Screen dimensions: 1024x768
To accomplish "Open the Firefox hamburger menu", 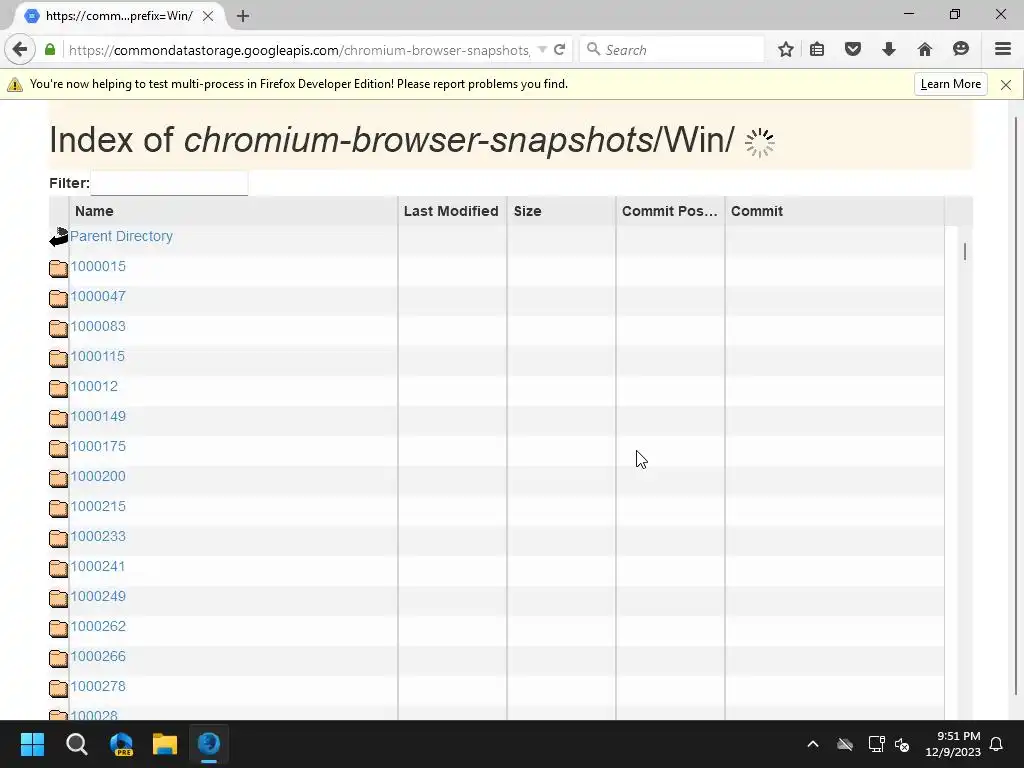I will pos(1003,50).
